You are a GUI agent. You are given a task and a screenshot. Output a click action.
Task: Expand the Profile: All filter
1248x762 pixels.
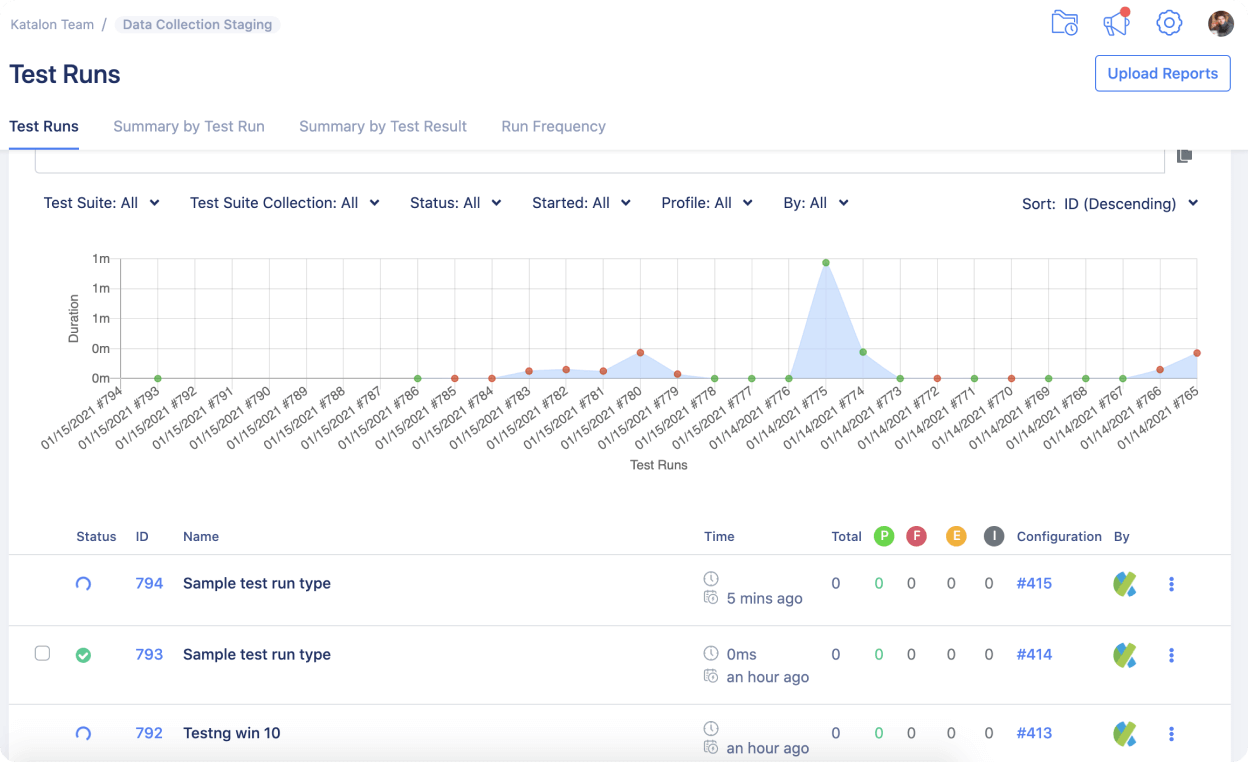pyautogui.click(x=707, y=203)
